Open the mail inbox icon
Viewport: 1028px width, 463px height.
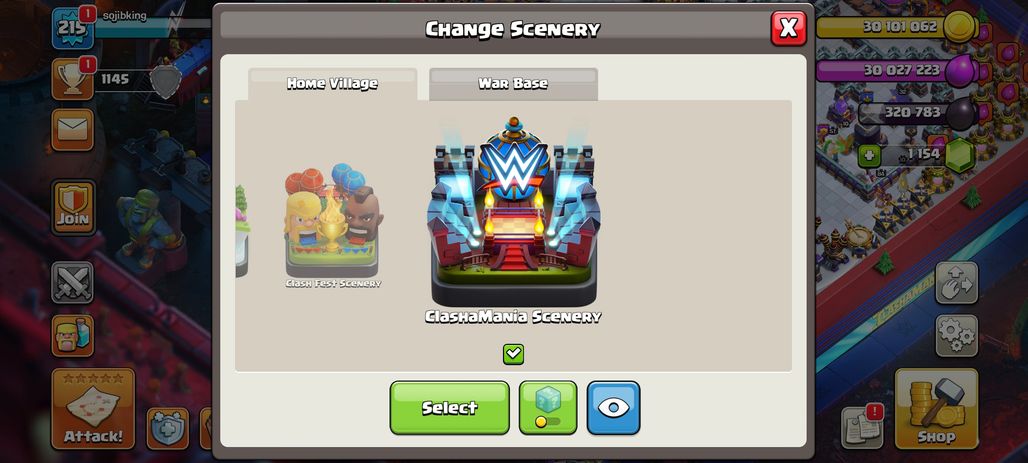click(x=73, y=129)
